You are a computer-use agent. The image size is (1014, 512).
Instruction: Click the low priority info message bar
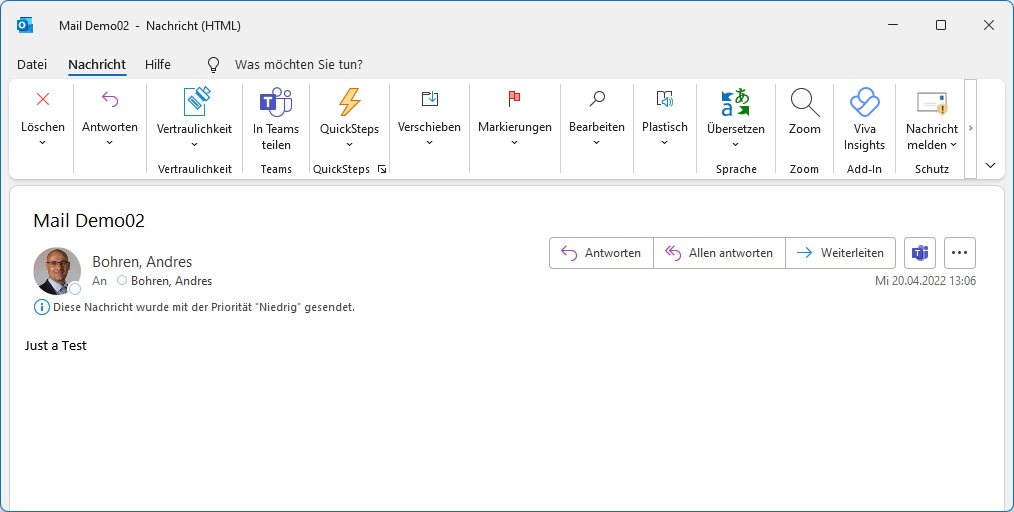pyautogui.click(x=194, y=307)
